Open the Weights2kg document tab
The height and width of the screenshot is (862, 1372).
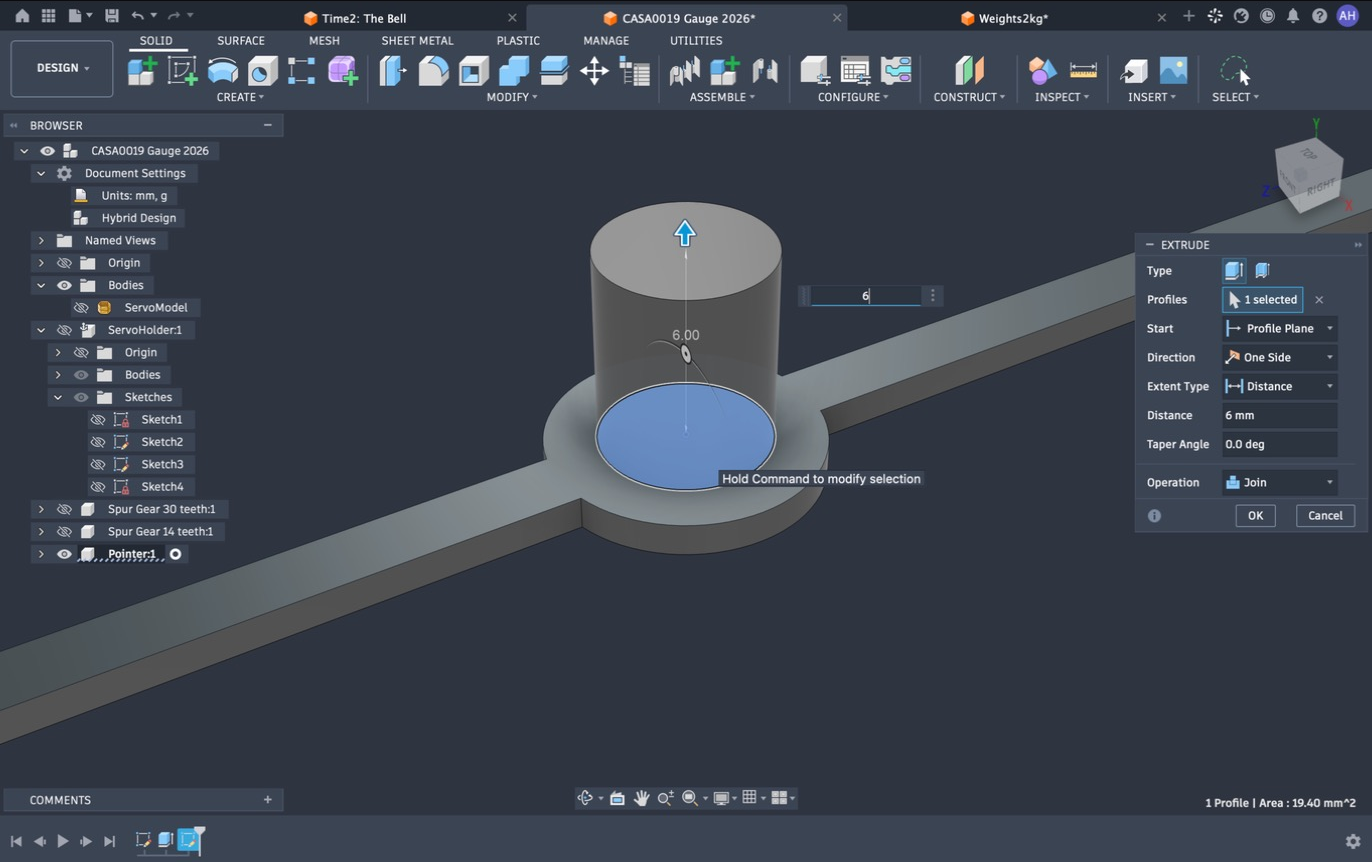tap(1013, 18)
